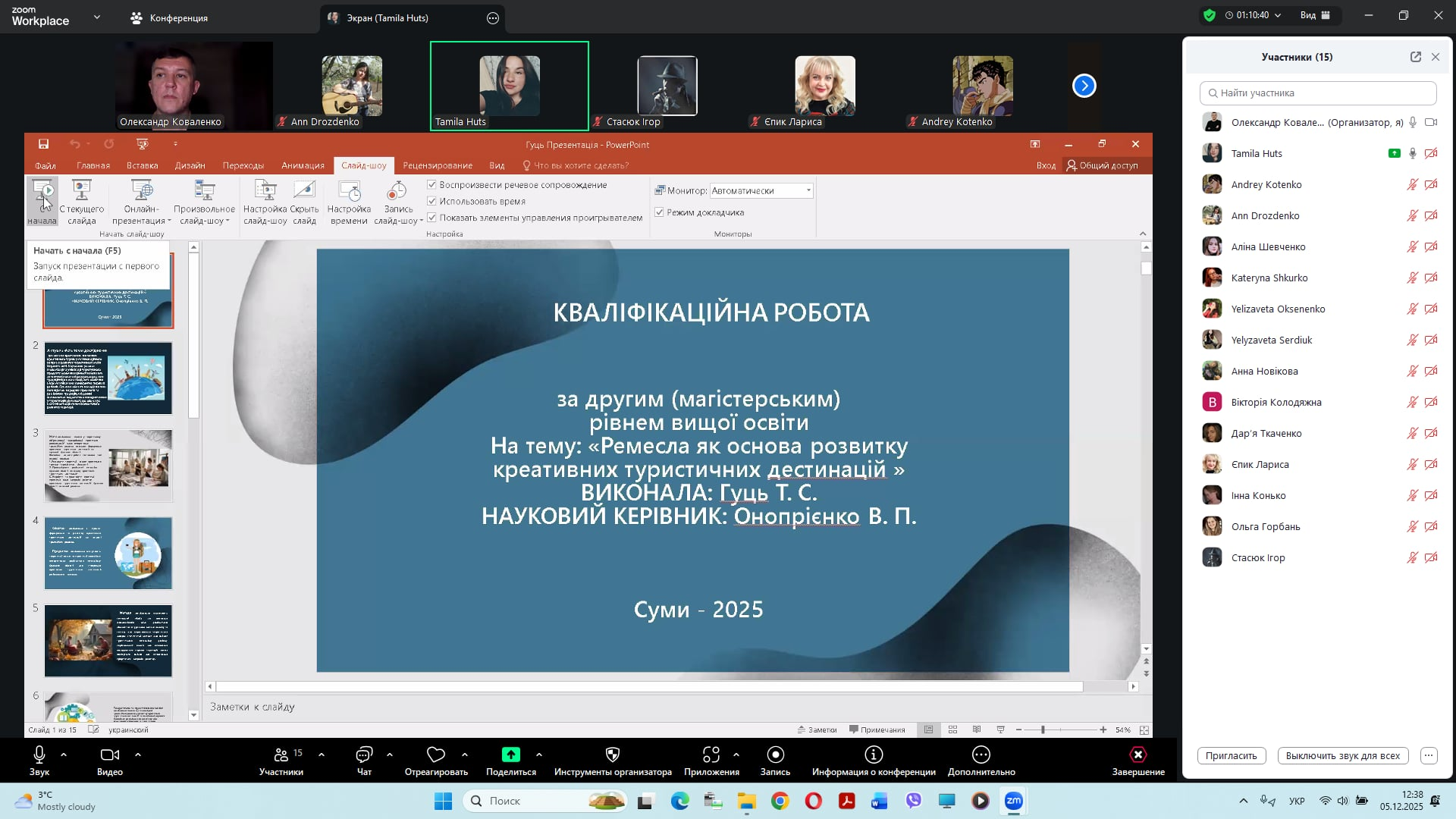Switch to the Анимация ribbon tab
This screenshot has height=819, width=1456.
coord(303,165)
